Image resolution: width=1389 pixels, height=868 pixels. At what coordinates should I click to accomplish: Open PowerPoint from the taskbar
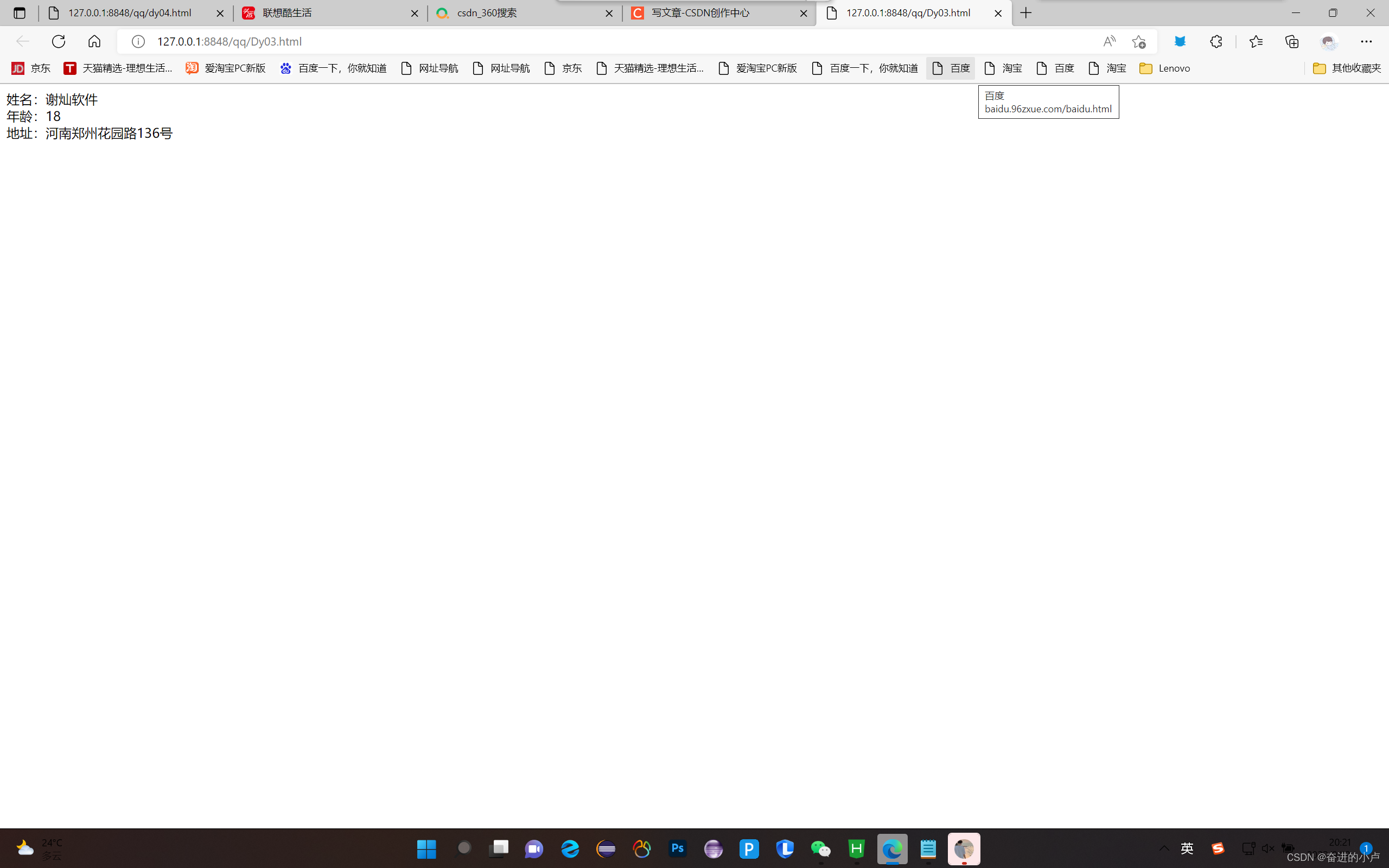point(749,848)
